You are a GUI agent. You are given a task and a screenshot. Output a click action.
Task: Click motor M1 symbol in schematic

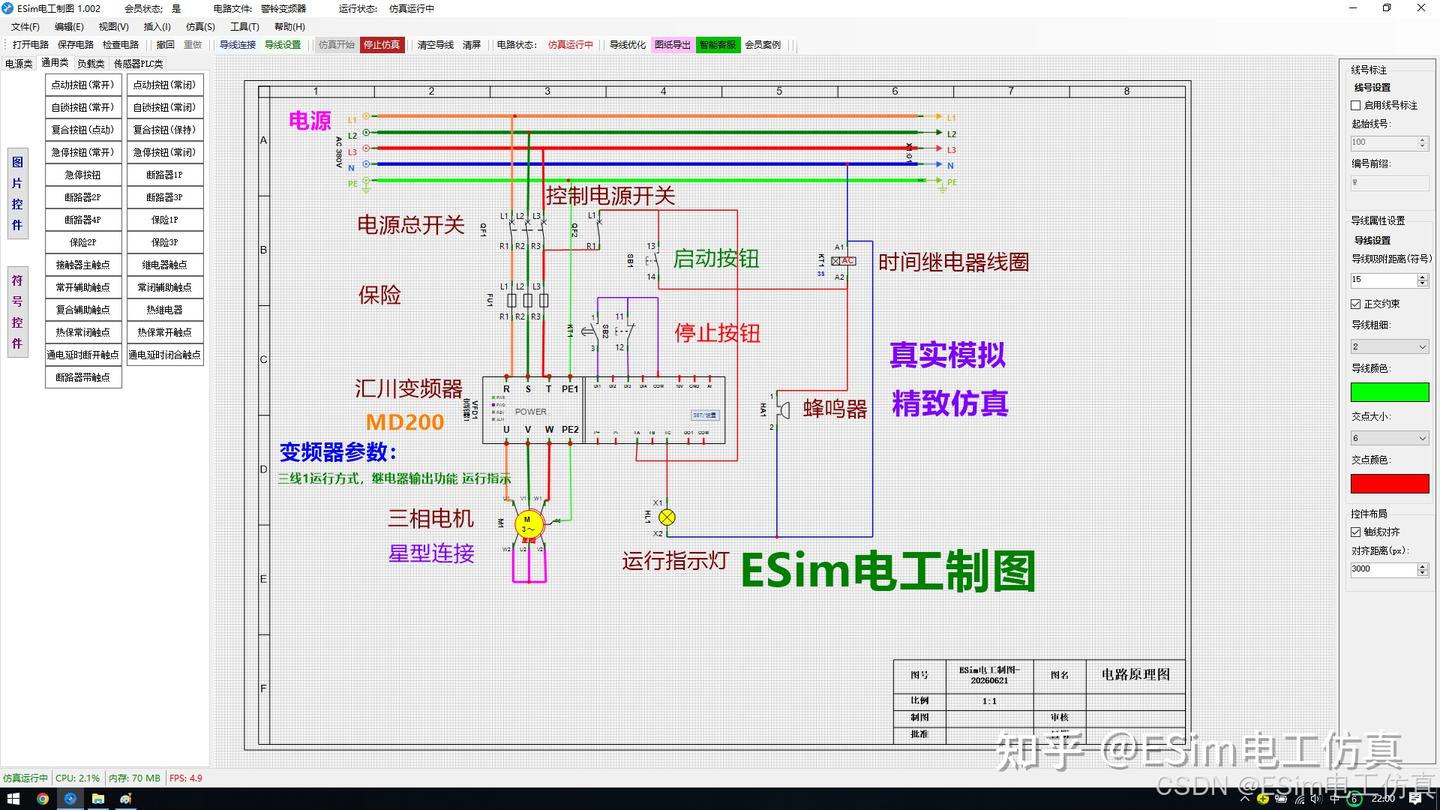(x=527, y=524)
